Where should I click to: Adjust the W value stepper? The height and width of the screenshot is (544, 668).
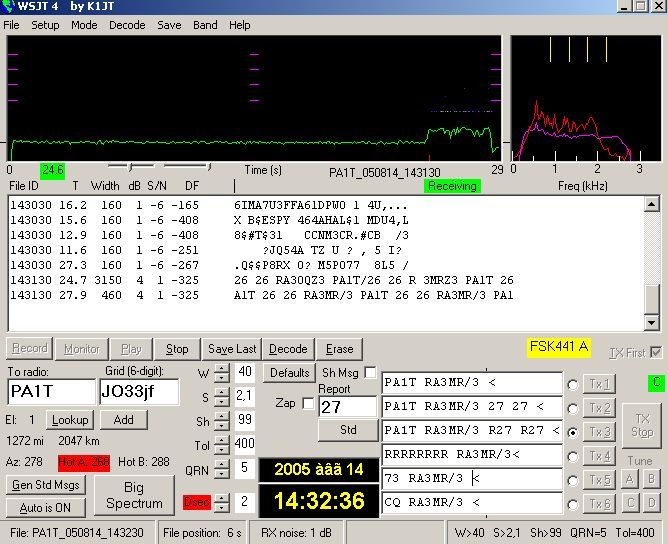(x=222, y=373)
